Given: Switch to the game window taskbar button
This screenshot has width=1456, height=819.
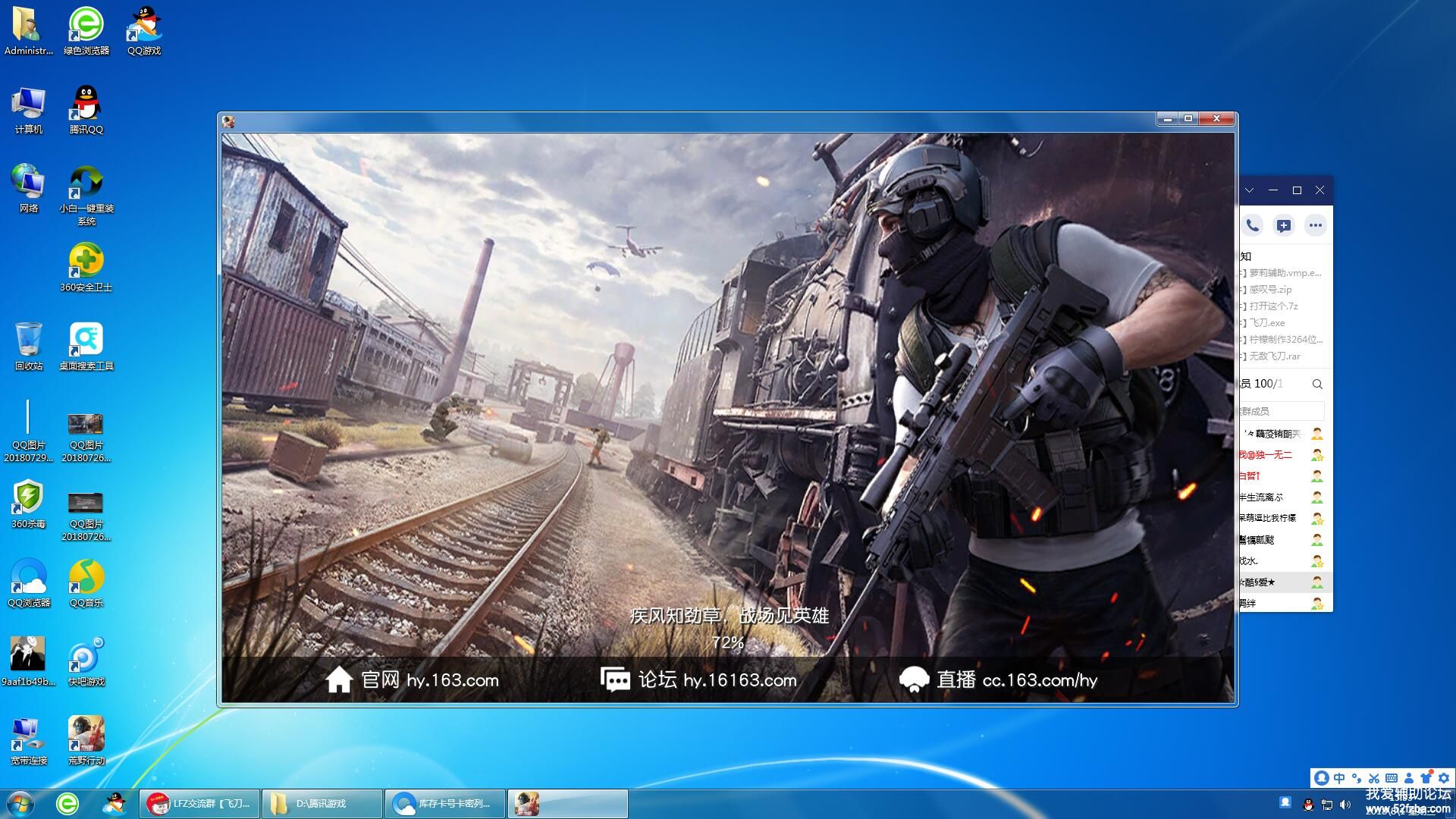Looking at the screenshot, I should 568,804.
